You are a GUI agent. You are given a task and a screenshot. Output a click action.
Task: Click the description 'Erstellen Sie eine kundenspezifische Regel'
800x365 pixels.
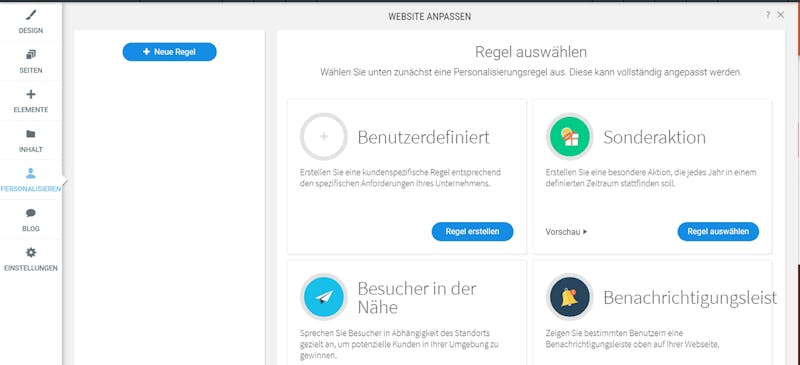[401, 178]
